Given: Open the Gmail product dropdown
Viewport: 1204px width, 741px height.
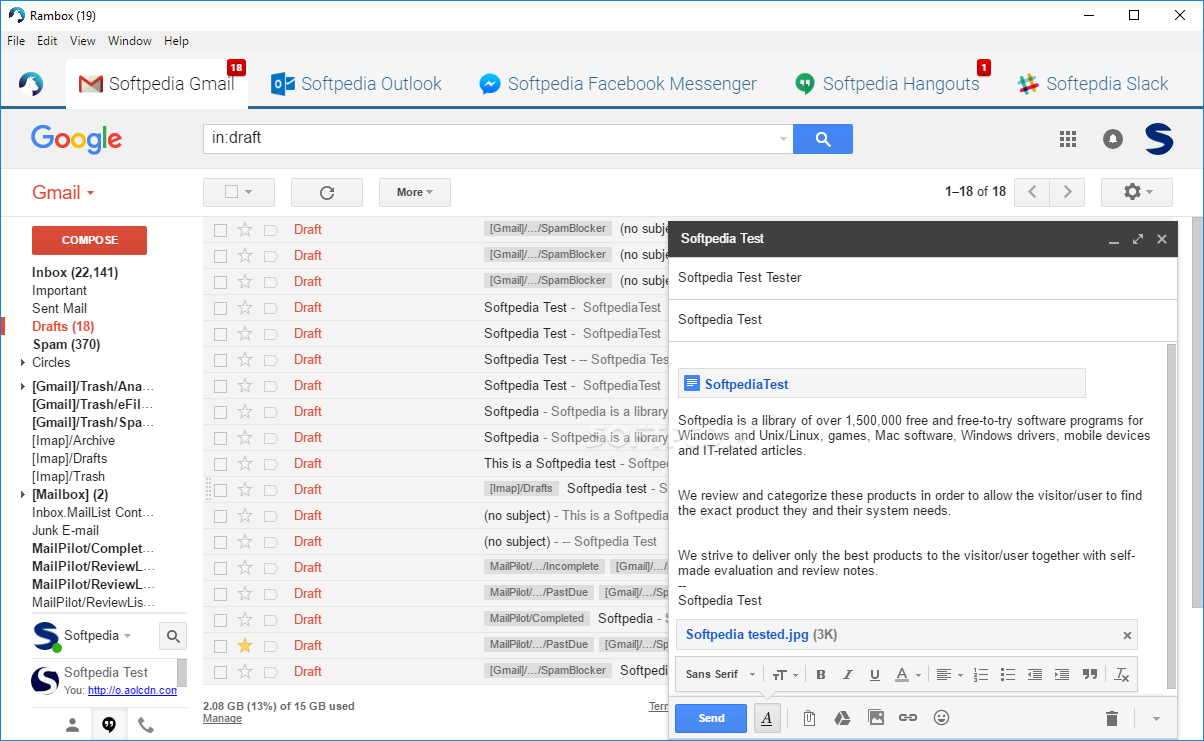Looking at the screenshot, I should pos(63,193).
